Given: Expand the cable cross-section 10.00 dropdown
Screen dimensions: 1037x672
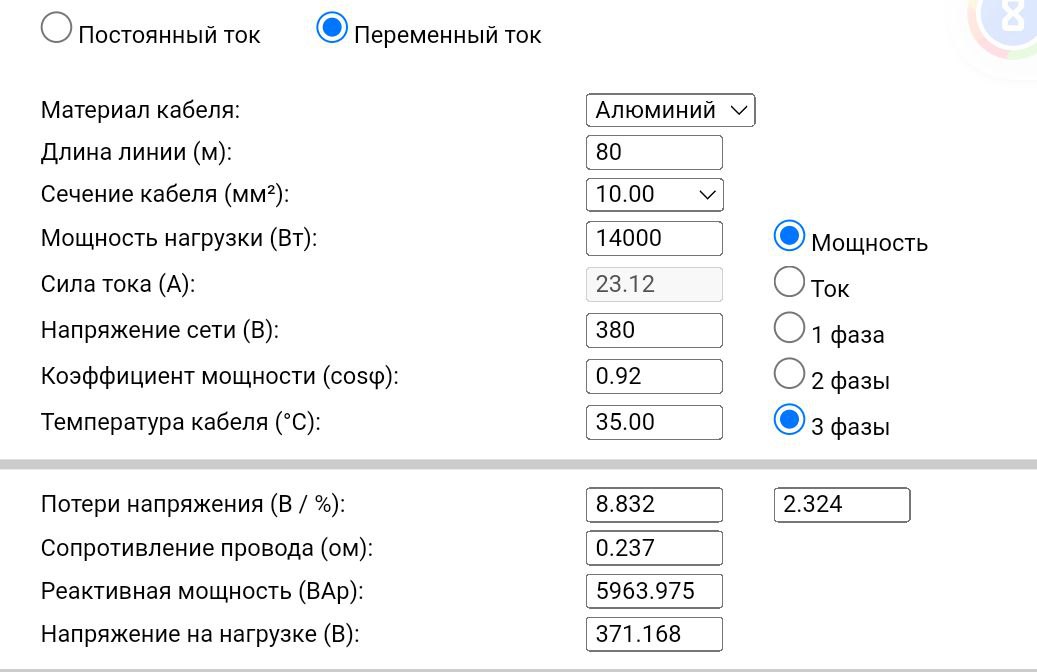Looking at the screenshot, I should click(655, 194).
